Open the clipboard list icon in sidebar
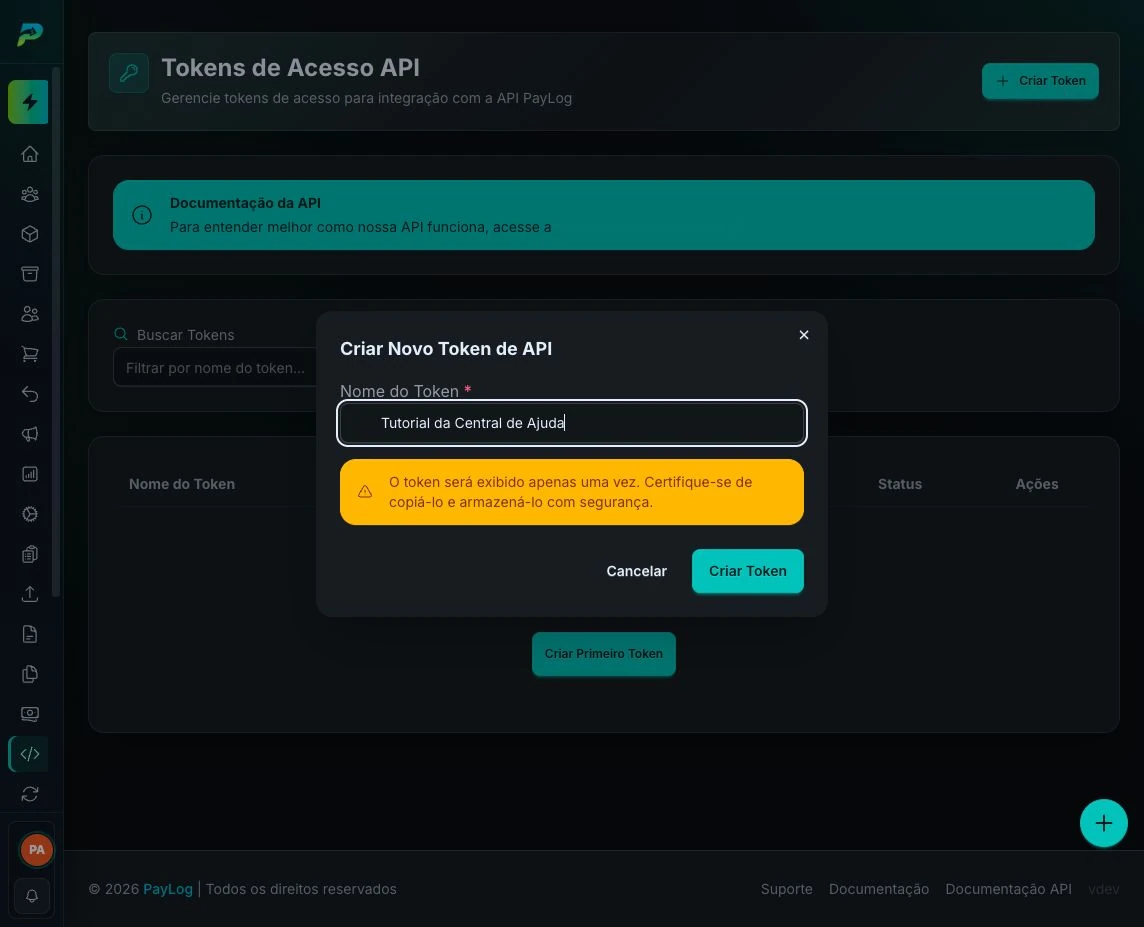Image resolution: width=1144 pixels, height=927 pixels. (30, 554)
